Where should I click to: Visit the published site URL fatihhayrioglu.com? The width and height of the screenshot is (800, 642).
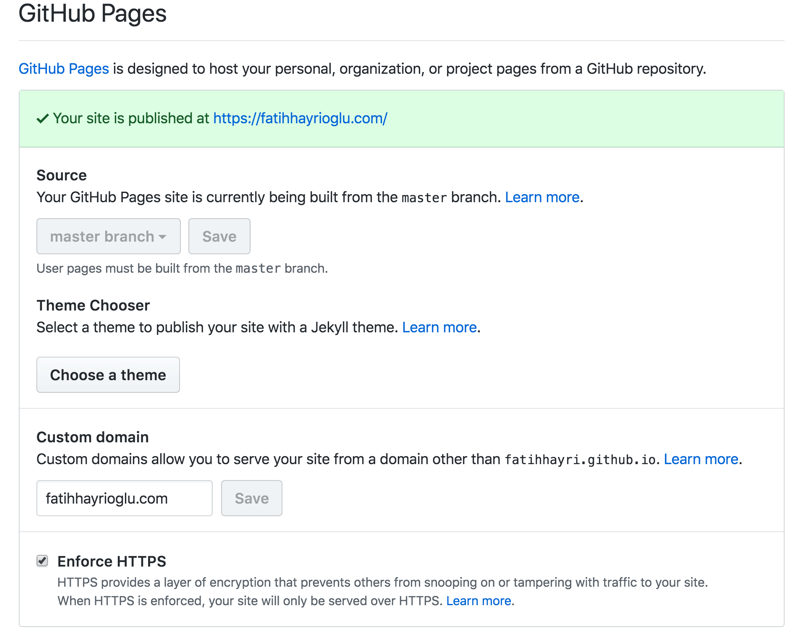tap(300, 118)
